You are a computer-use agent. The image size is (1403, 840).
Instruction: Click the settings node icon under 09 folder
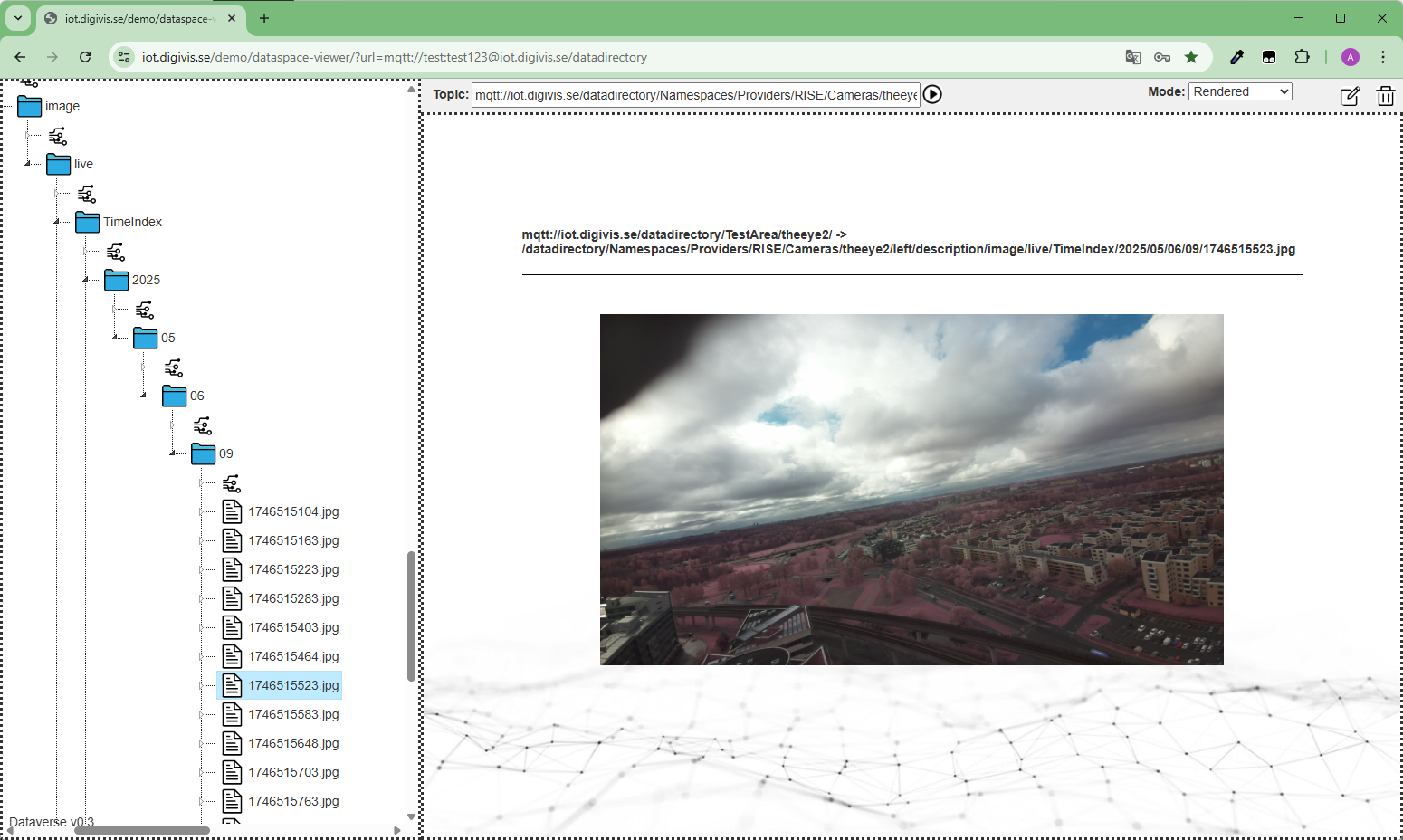[x=232, y=483]
